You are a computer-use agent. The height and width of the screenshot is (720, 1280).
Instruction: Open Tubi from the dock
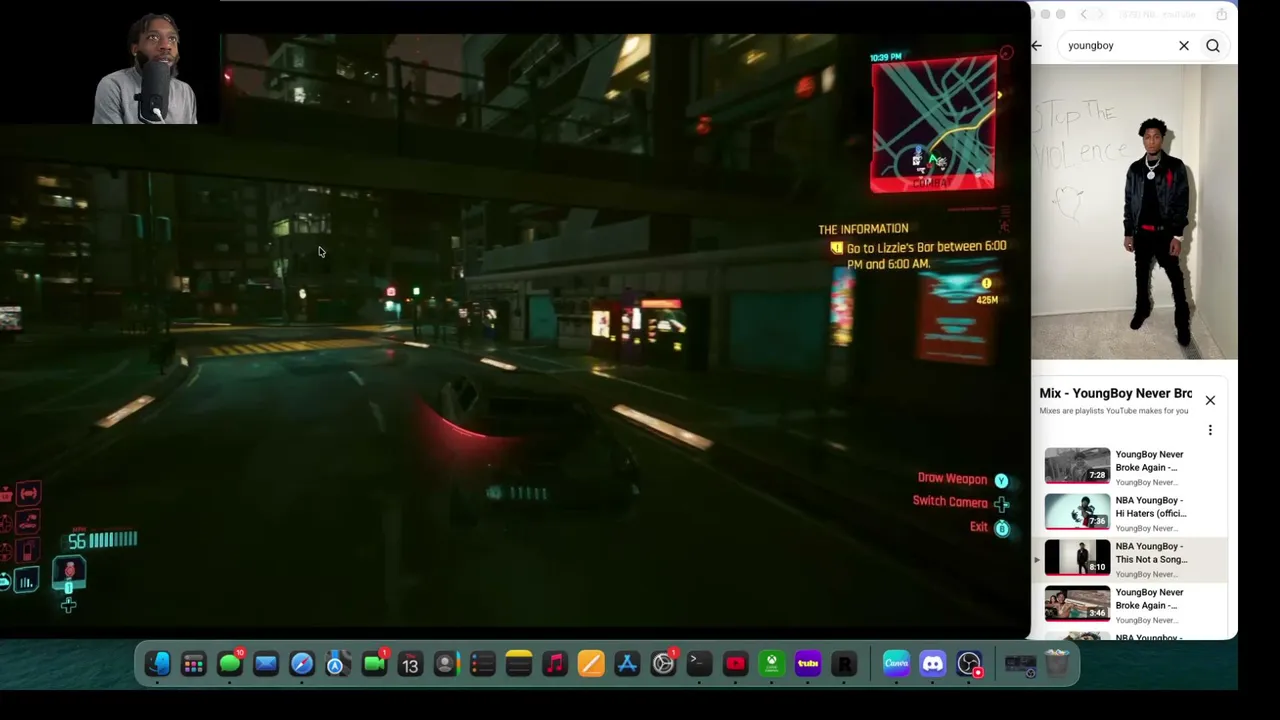point(808,663)
